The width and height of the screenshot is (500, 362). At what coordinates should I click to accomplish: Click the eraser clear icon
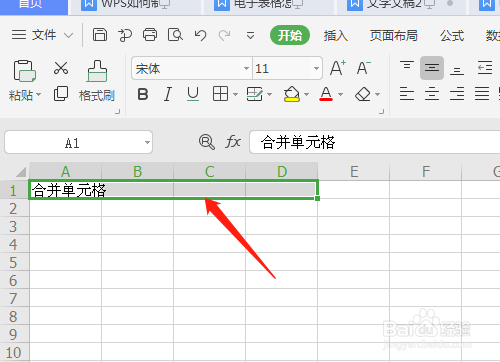point(363,94)
